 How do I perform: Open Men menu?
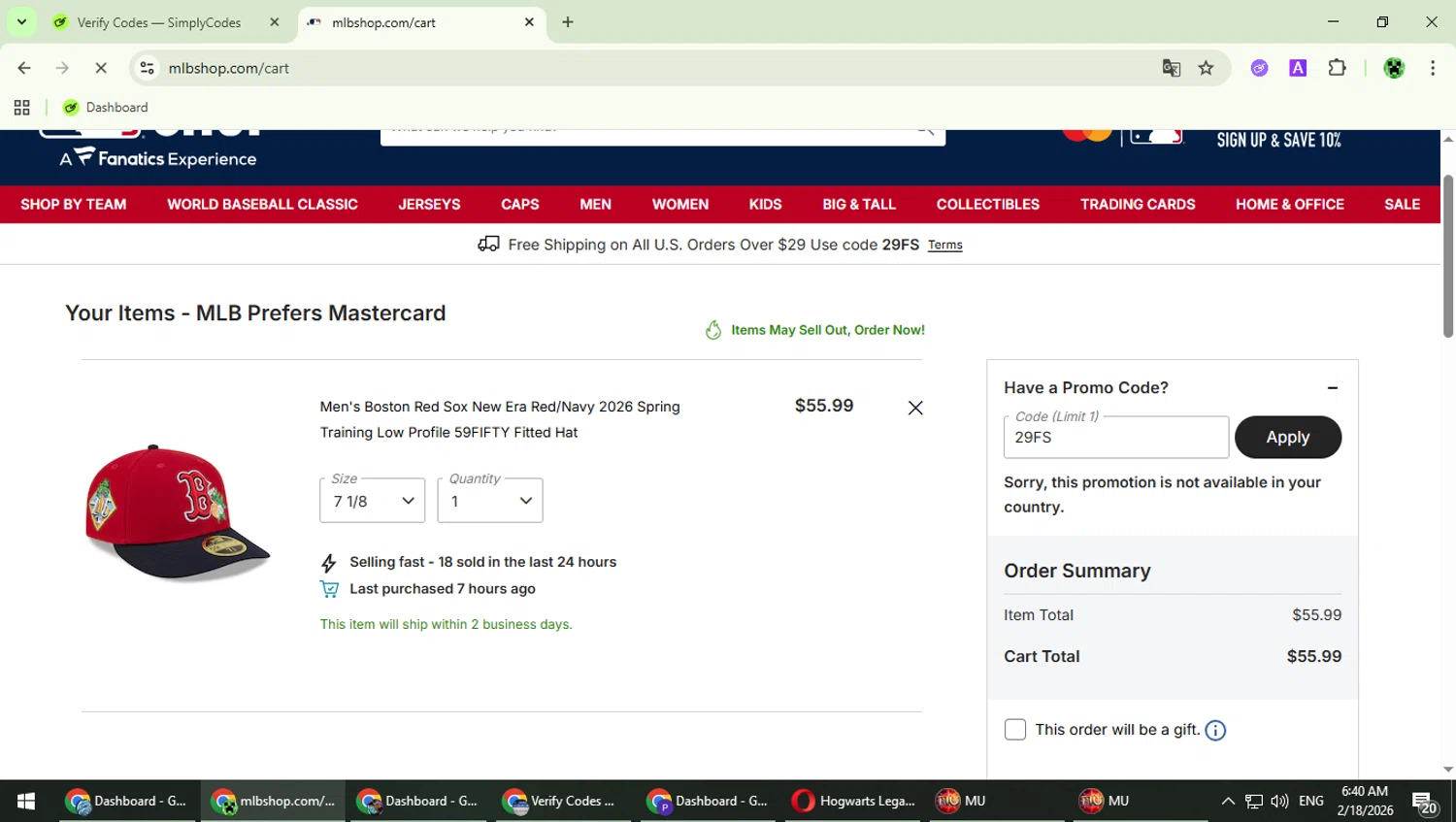click(595, 205)
